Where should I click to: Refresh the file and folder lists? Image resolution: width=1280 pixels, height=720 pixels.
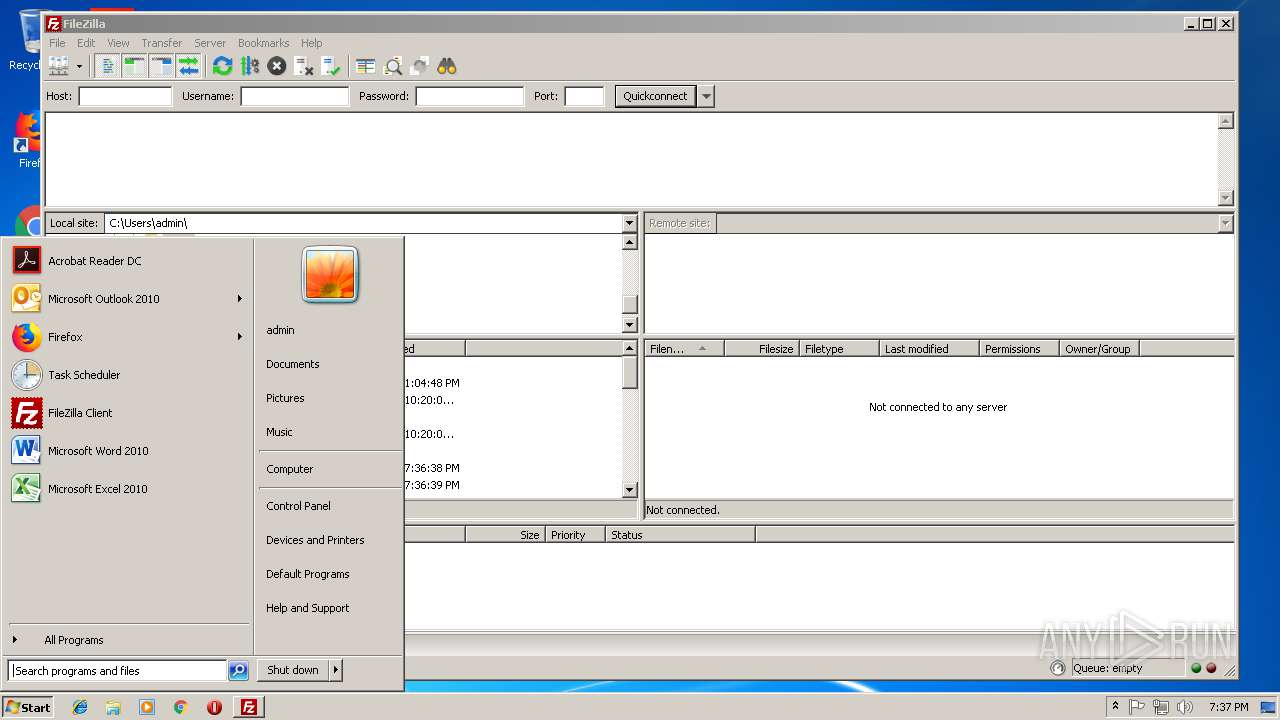pos(223,66)
